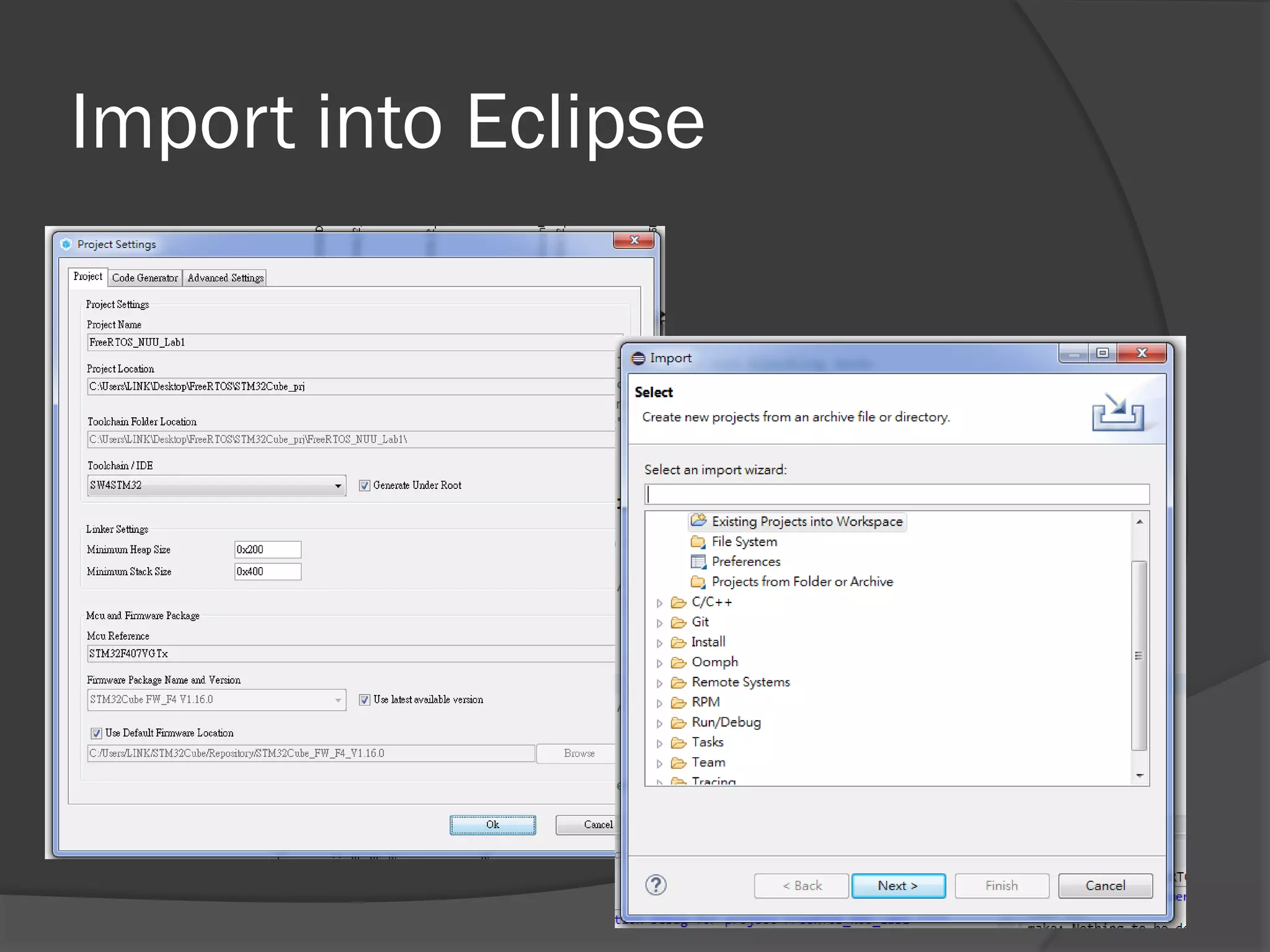Screen dimensions: 1270x952
Task: Click the wizard list scroll down arrow
Action: [1139, 775]
